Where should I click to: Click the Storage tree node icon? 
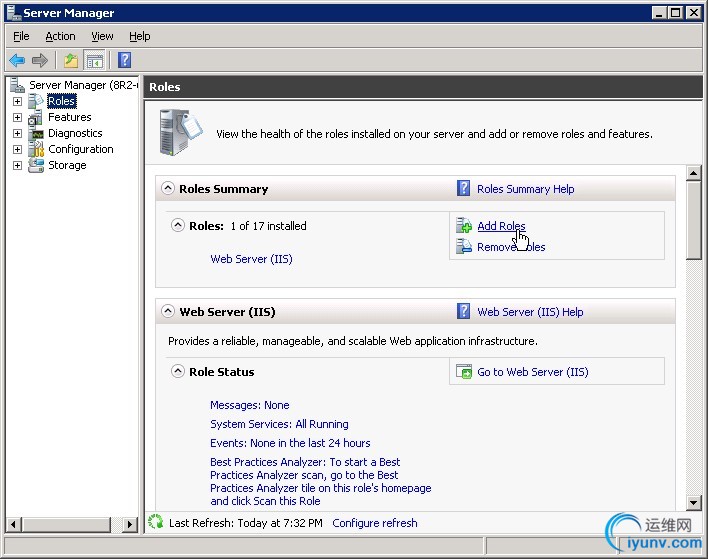coord(36,165)
